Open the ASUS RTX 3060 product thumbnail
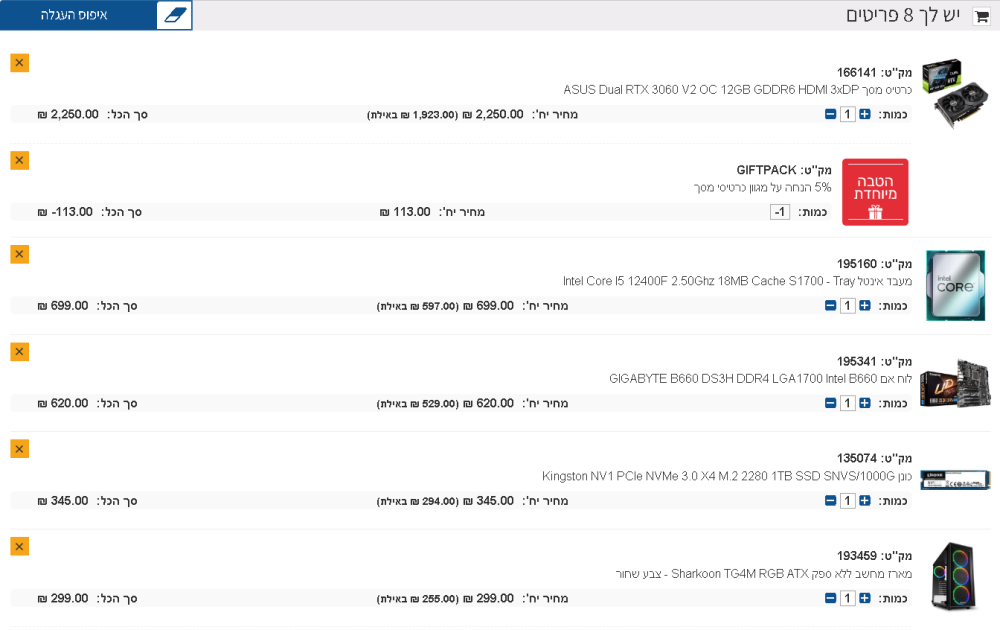This screenshot has width=1000, height=630. coord(955,94)
